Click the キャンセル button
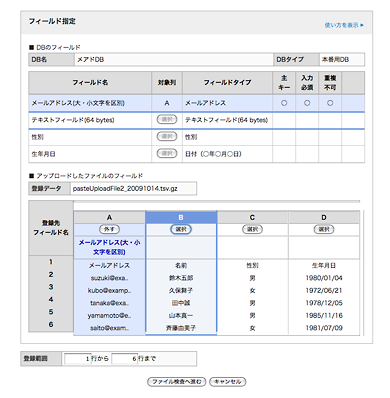 coord(228,382)
